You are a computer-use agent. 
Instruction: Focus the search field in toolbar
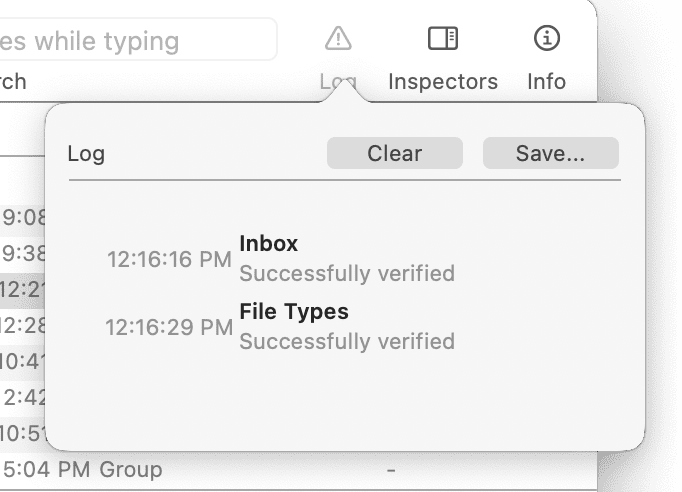[x=138, y=41]
